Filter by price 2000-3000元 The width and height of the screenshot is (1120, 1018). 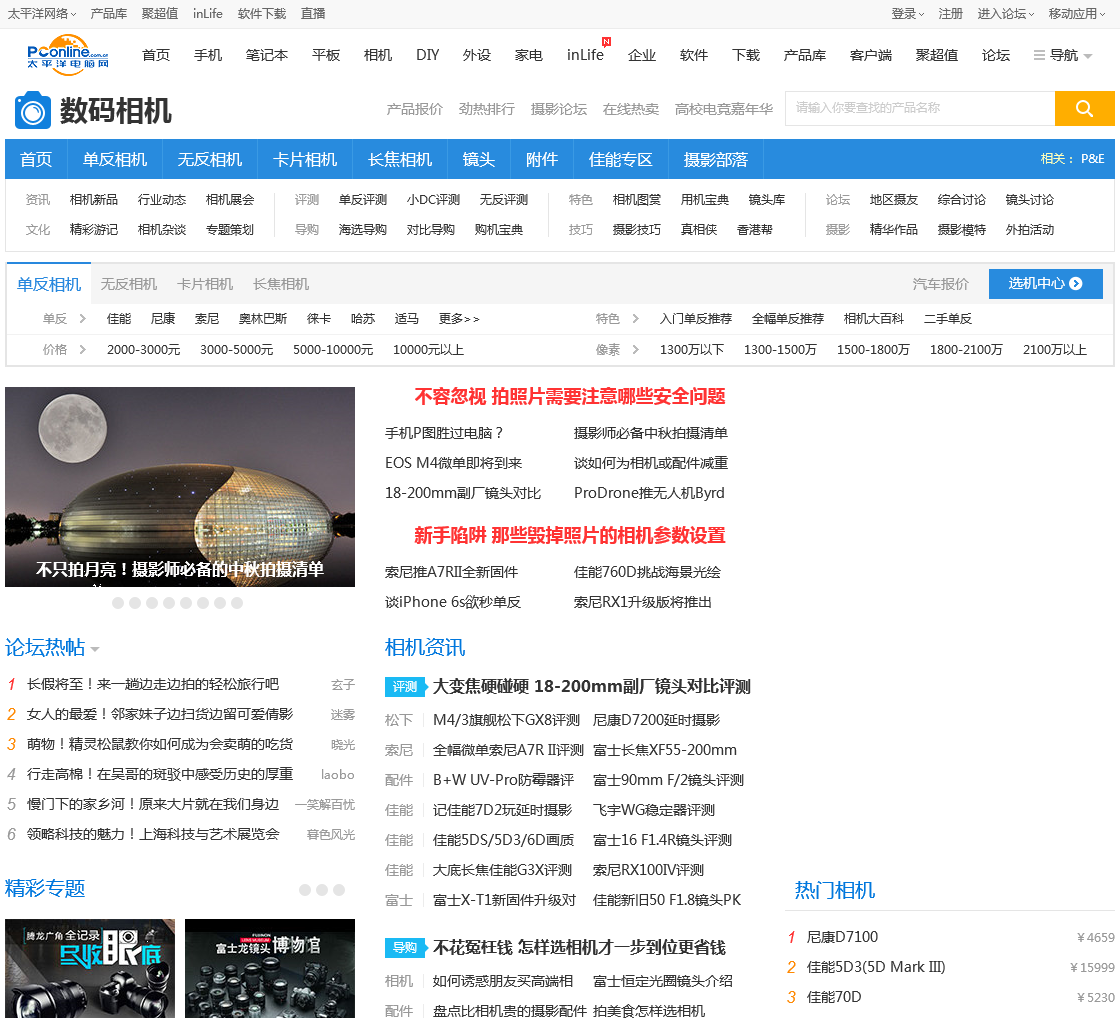144,349
